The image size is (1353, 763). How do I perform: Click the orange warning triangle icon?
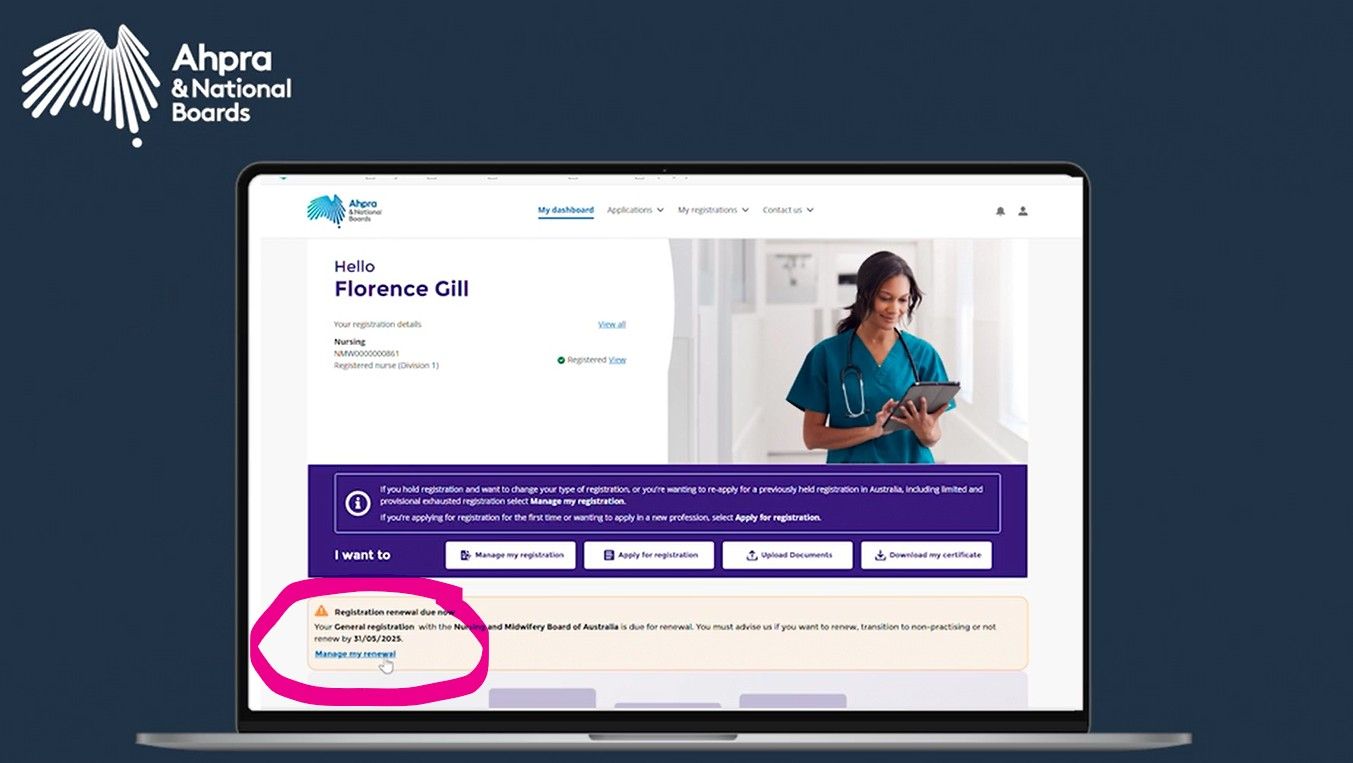tap(321, 610)
